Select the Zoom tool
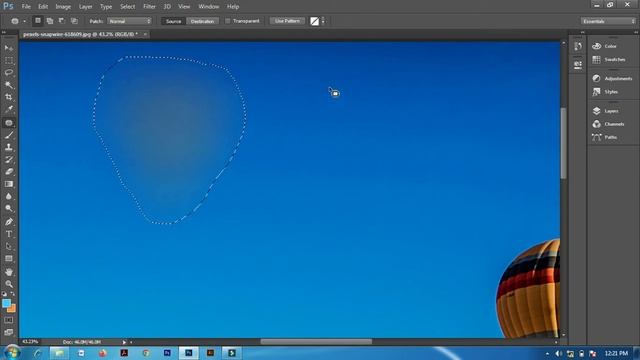The width and height of the screenshot is (640, 360). click(9, 284)
